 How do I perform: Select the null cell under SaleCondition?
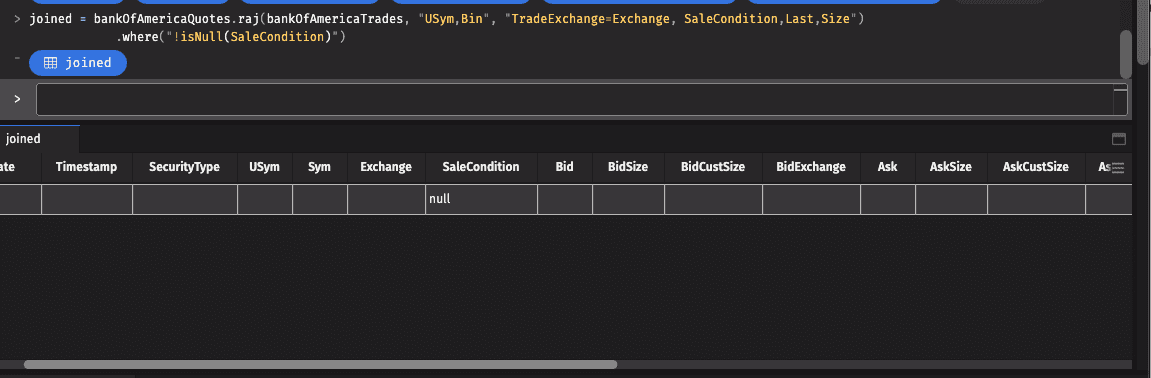pyautogui.click(x=481, y=199)
